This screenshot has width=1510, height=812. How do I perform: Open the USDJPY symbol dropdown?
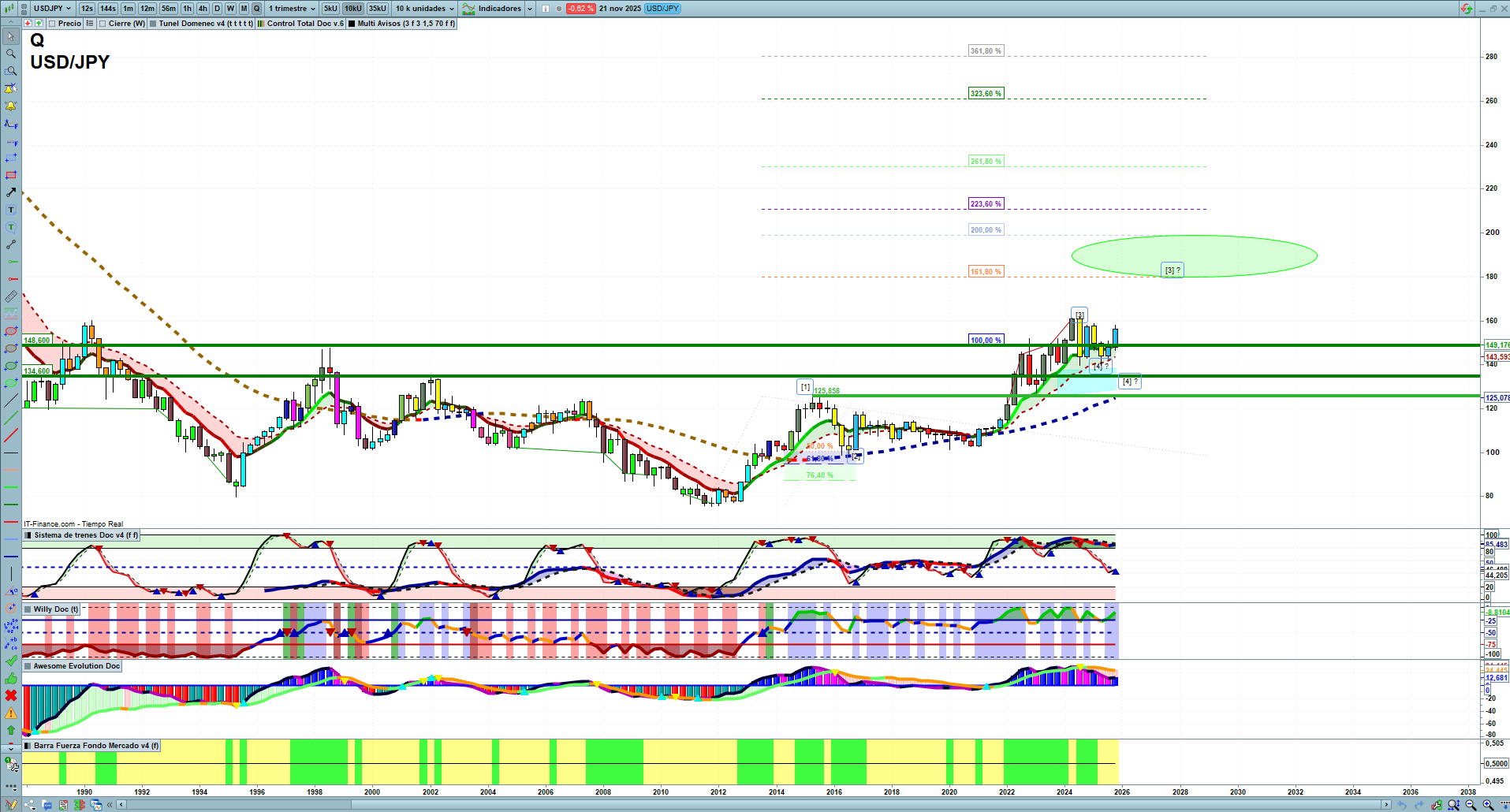tap(52, 9)
